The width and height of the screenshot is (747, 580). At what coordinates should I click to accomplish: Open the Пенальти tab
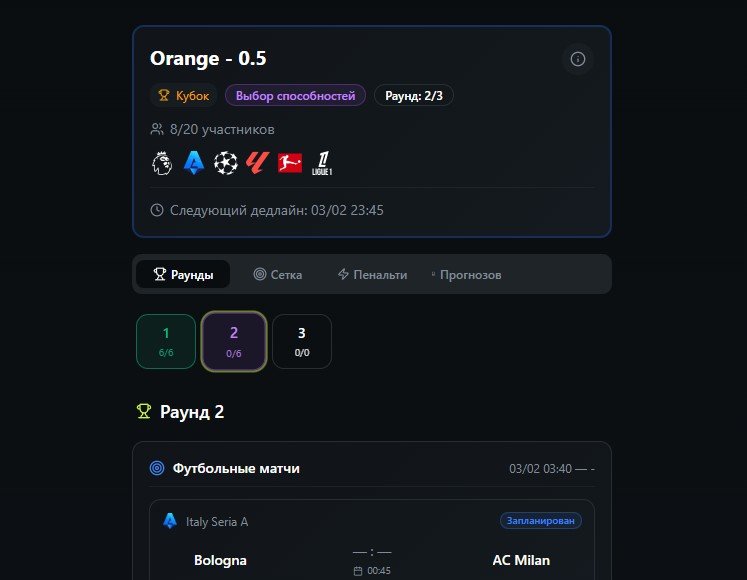tap(372, 274)
